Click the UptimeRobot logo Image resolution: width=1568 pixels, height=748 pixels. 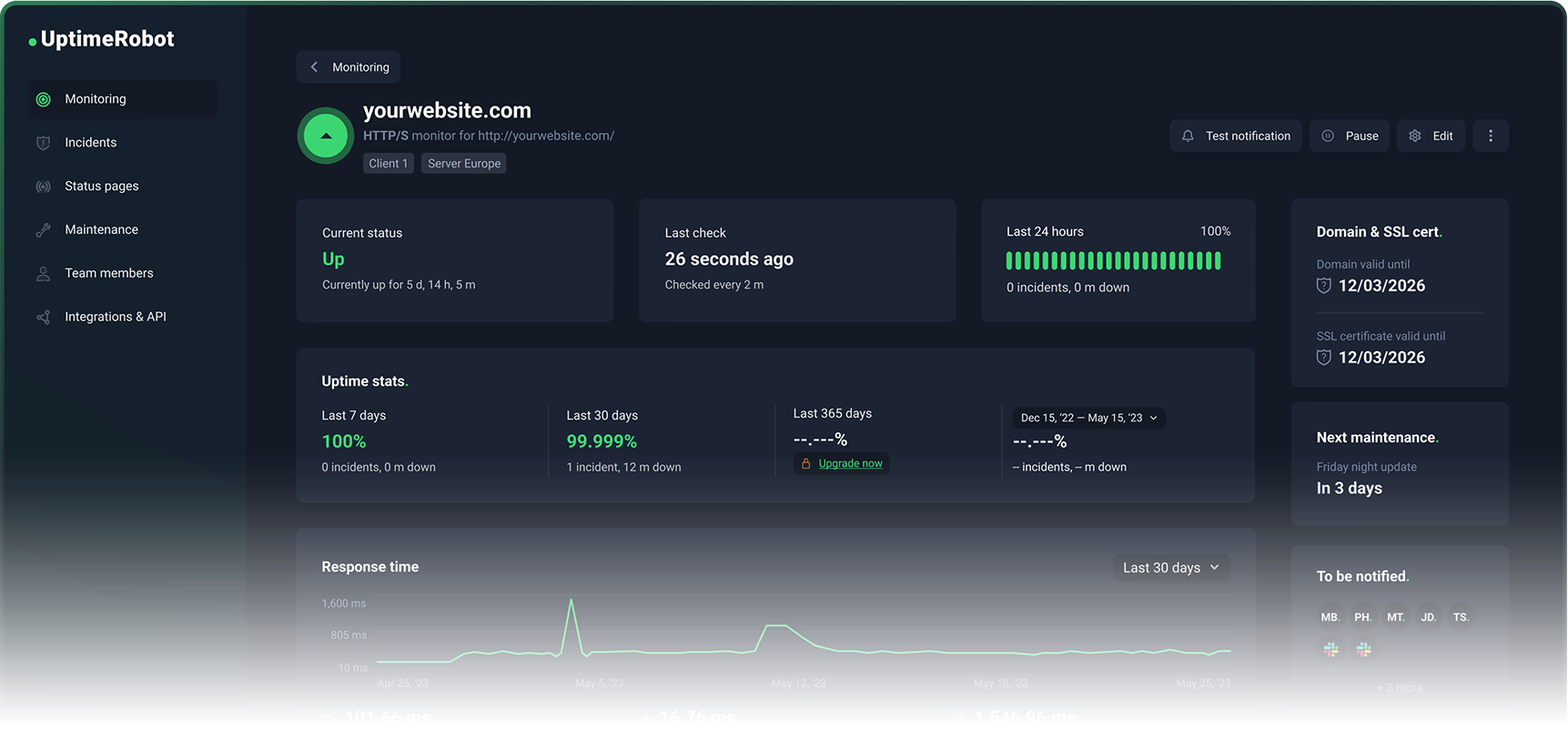tap(102, 39)
